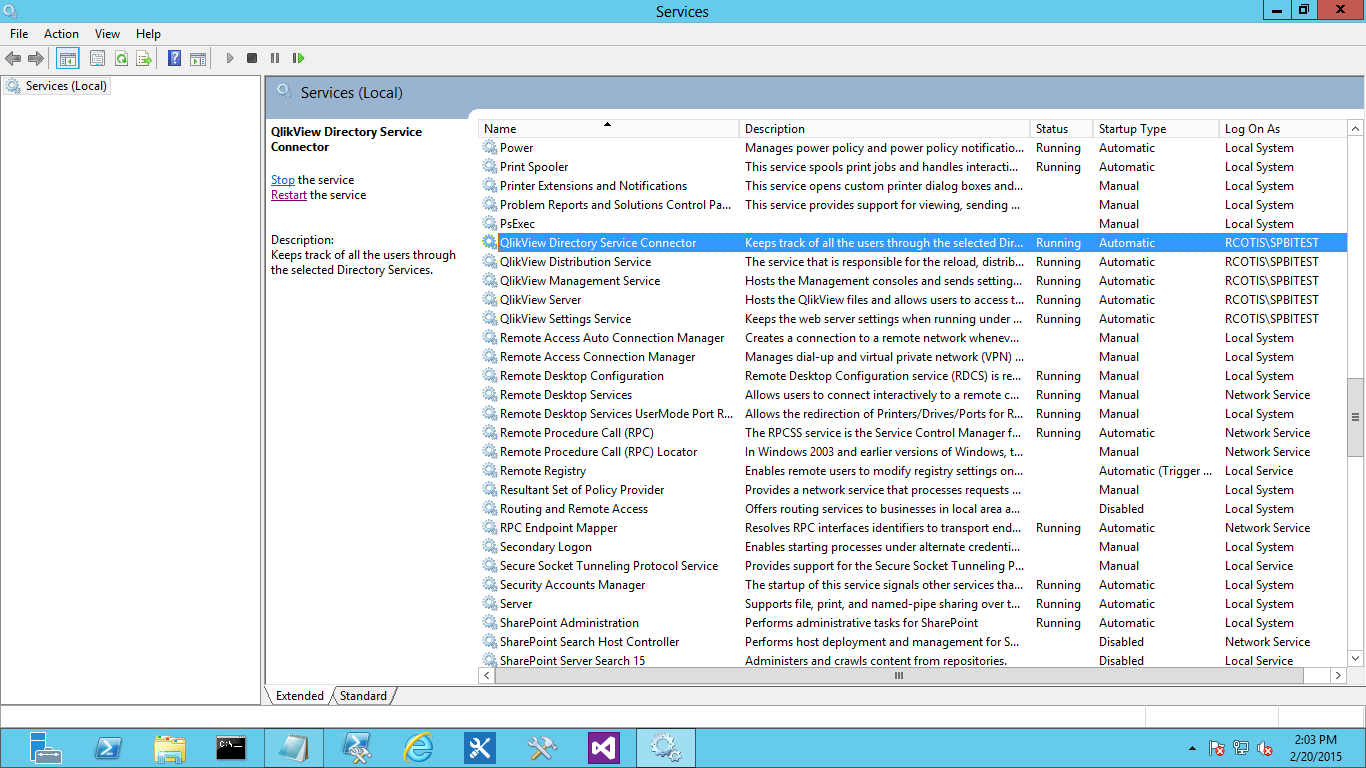Open Visual Studio from taskbar
The width and height of the screenshot is (1366, 768).
(x=604, y=748)
